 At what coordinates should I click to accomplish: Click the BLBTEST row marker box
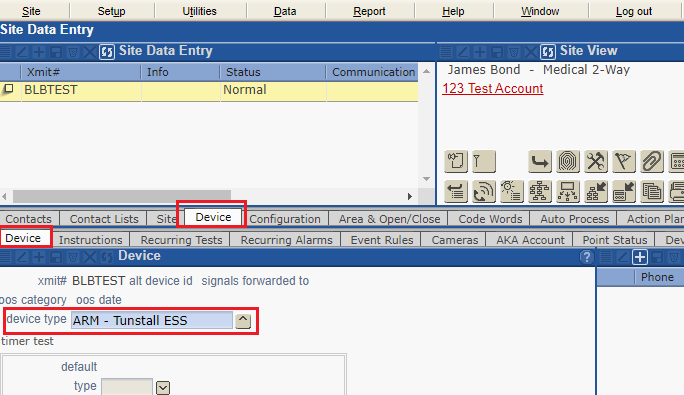point(8,89)
